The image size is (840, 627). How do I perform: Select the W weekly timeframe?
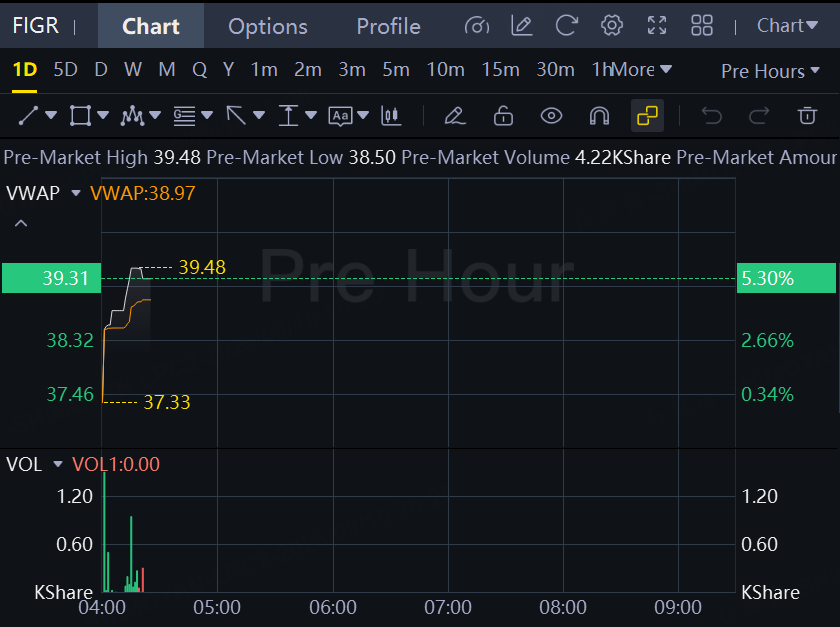pyautogui.click(x=133, y=70)
